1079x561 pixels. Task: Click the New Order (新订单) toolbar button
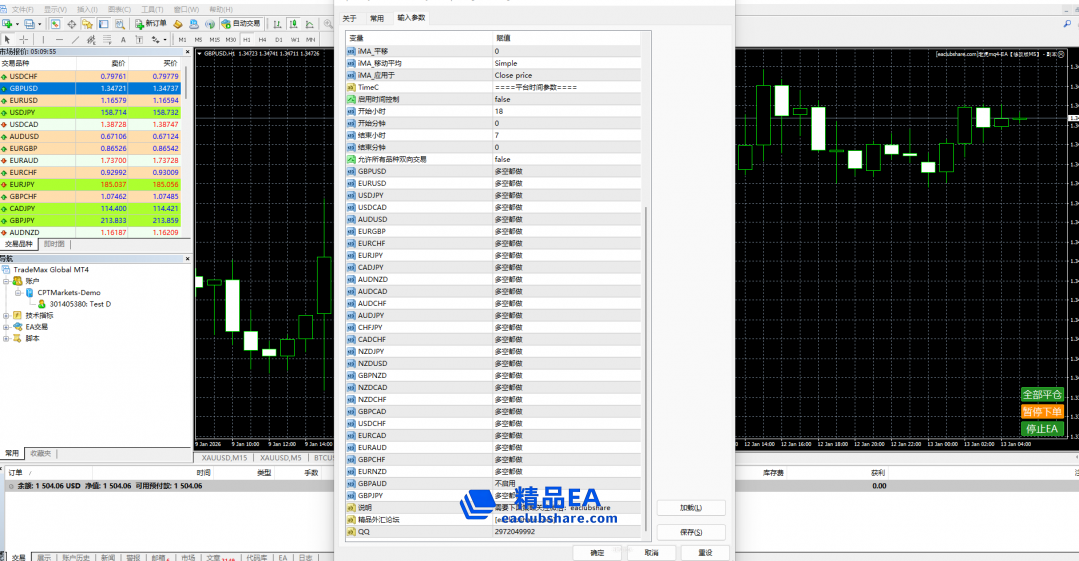[x=151, y=23]
